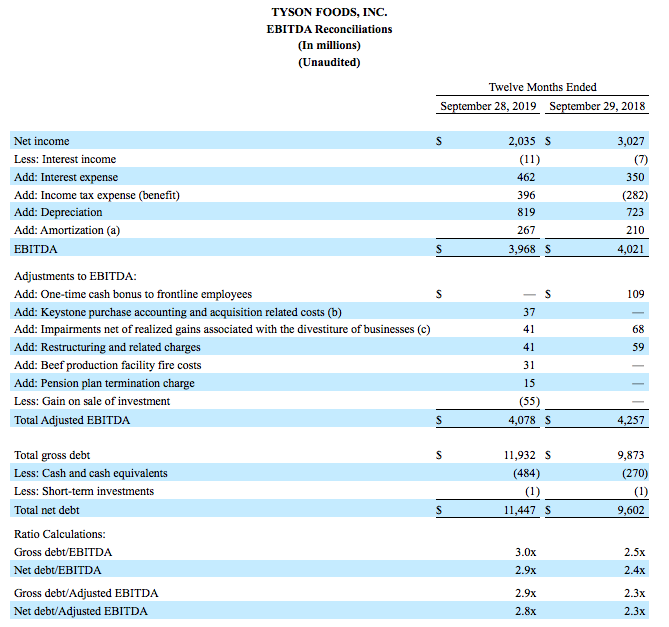Click the 'Twelve Months Ended' header
669x627 pixels.
[x=542, y=87]
